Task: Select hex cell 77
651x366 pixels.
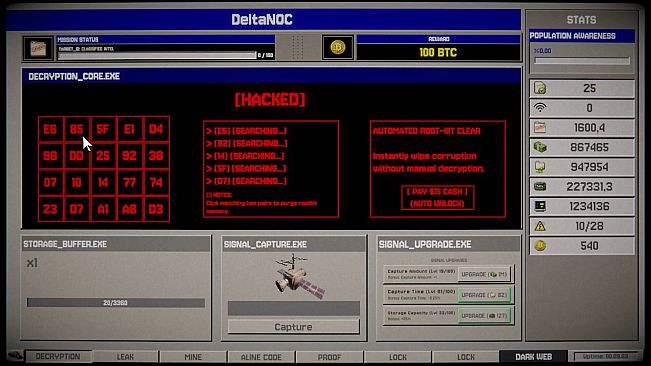Action: coord(130,182)
